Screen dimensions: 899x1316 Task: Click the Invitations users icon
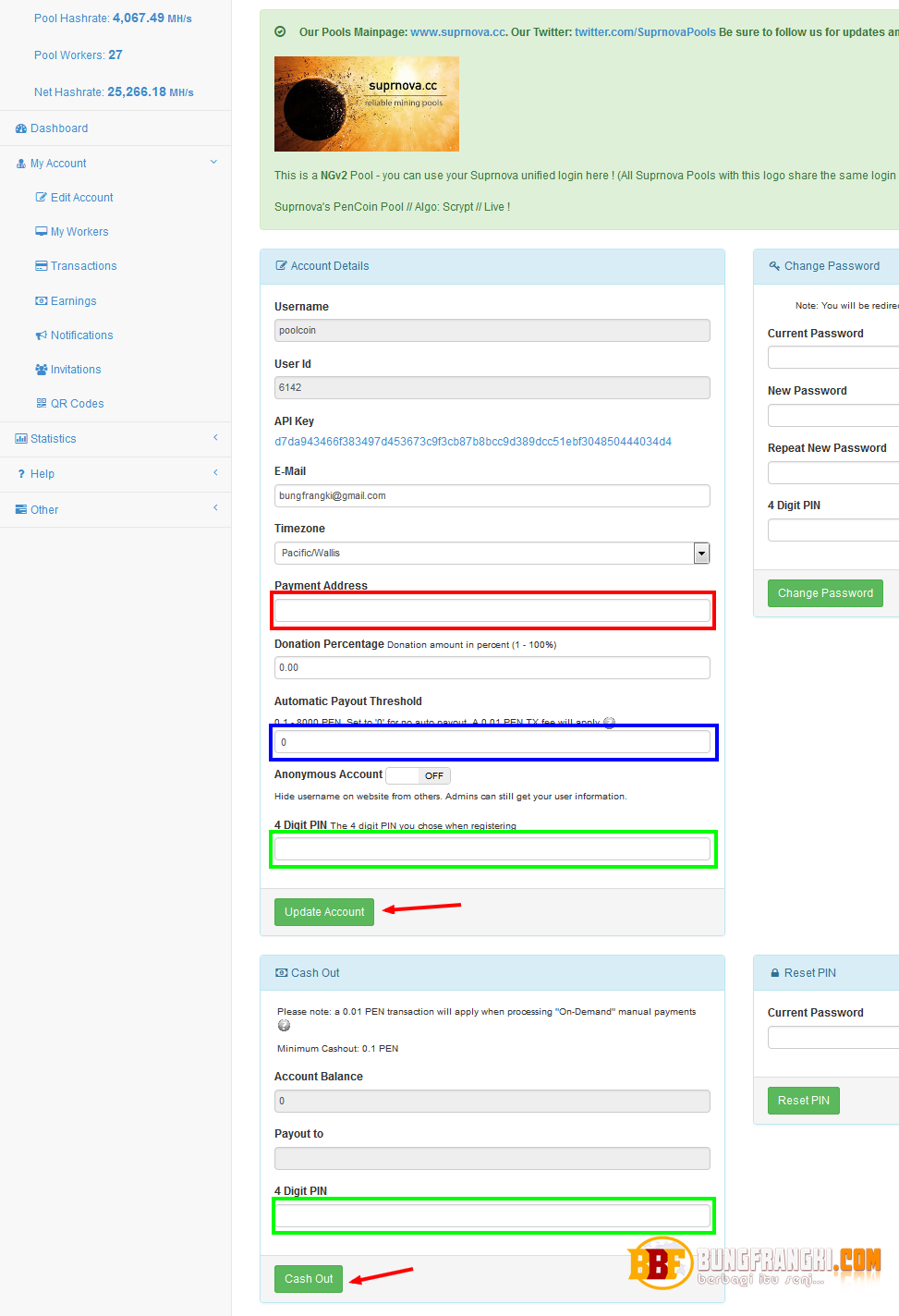coord(42,370)
